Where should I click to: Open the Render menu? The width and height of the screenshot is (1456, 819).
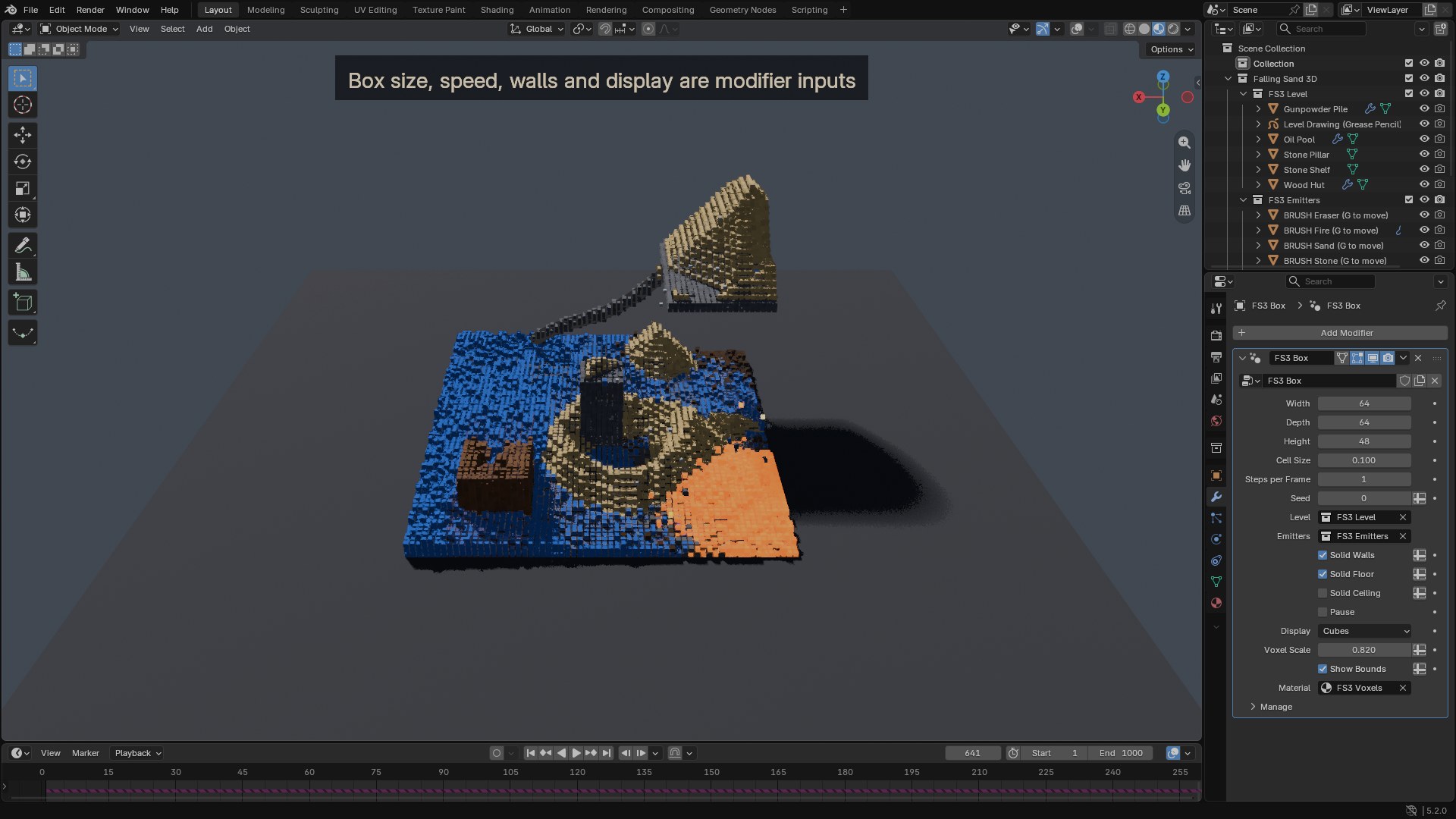click(90, 10)
